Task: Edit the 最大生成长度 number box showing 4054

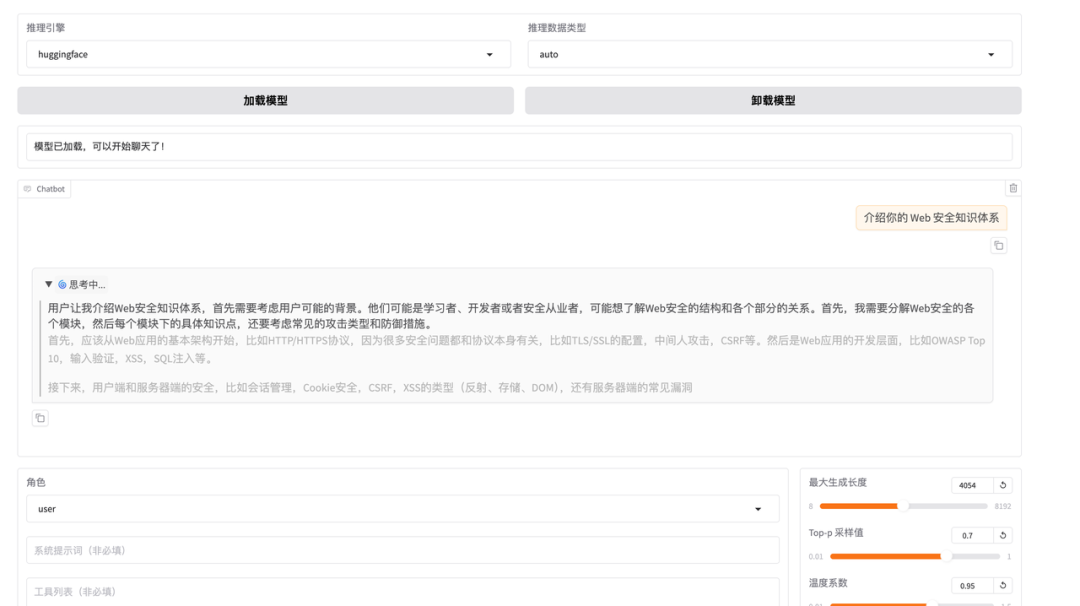Action: click(971, 485)
